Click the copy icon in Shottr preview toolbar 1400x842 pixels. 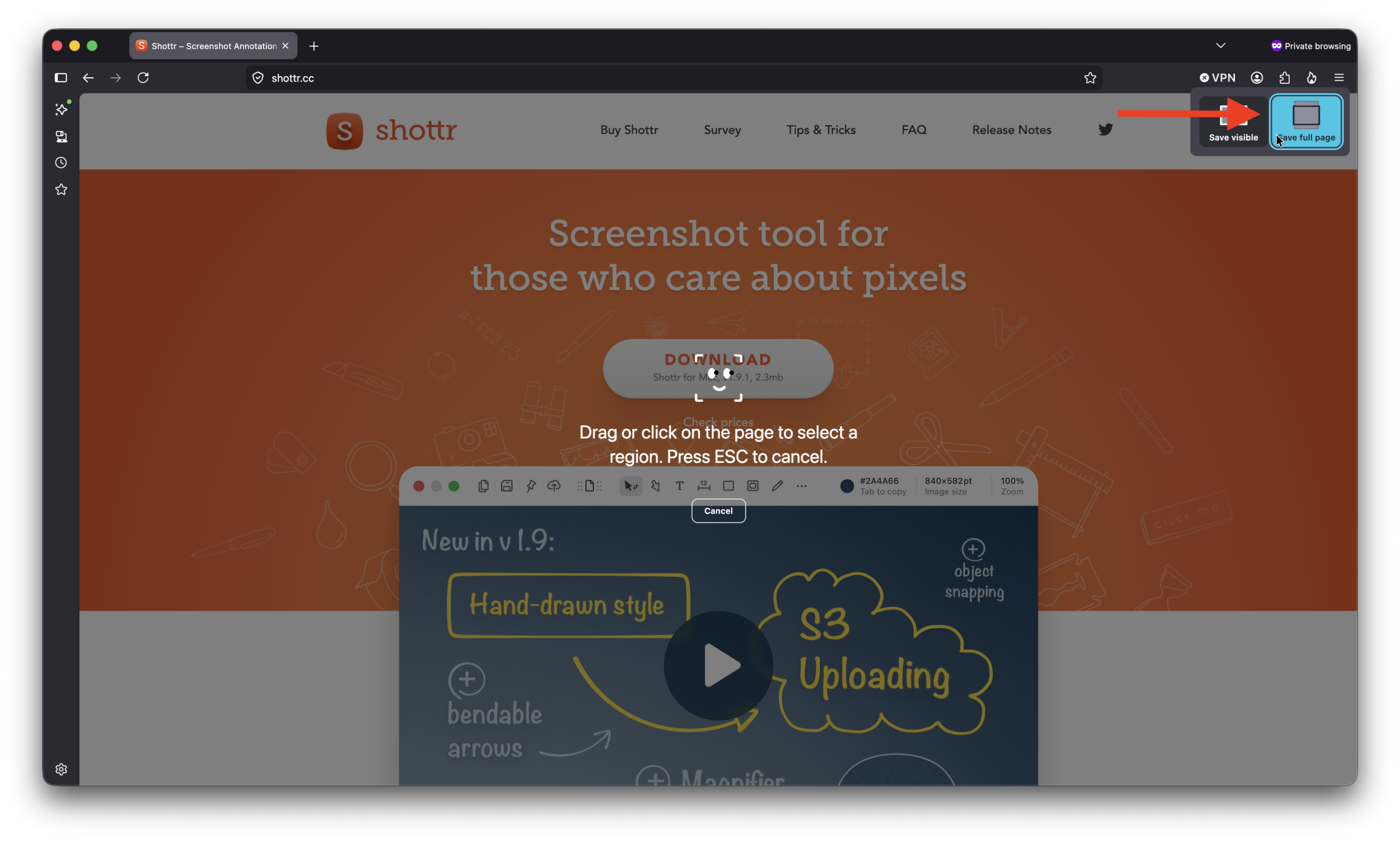coord(482,486)
